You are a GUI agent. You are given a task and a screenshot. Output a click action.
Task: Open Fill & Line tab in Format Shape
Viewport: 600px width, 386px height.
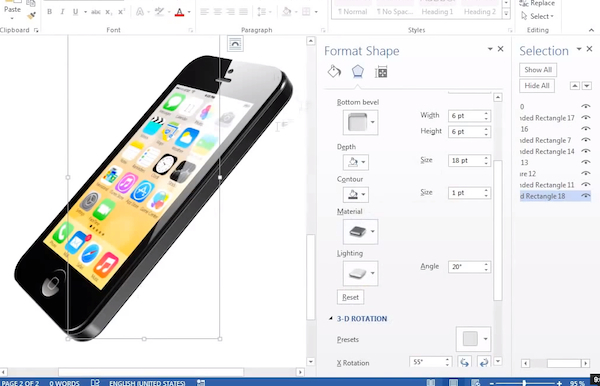pos(334,72)
